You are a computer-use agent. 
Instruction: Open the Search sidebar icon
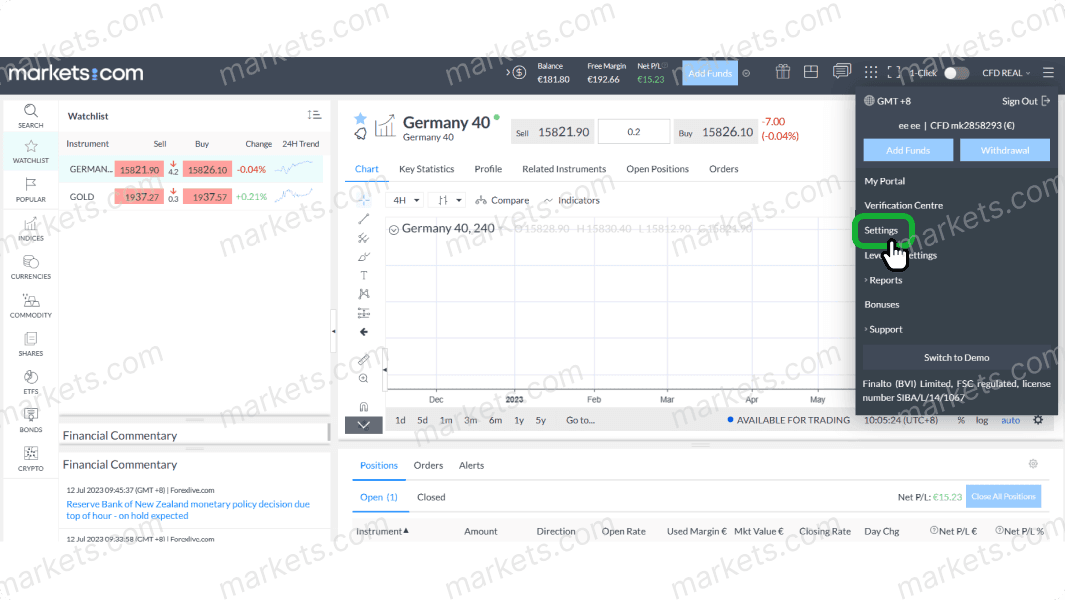tap(31, 116)
